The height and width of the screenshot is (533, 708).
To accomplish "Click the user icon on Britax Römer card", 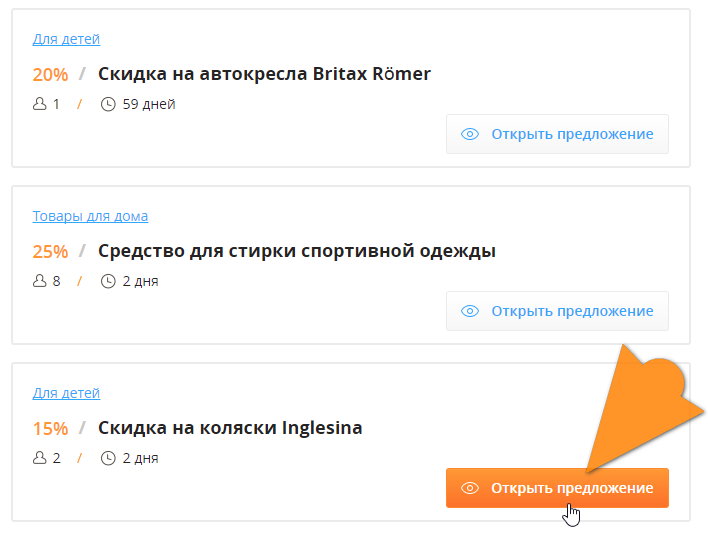I will [x=40, y=104].
